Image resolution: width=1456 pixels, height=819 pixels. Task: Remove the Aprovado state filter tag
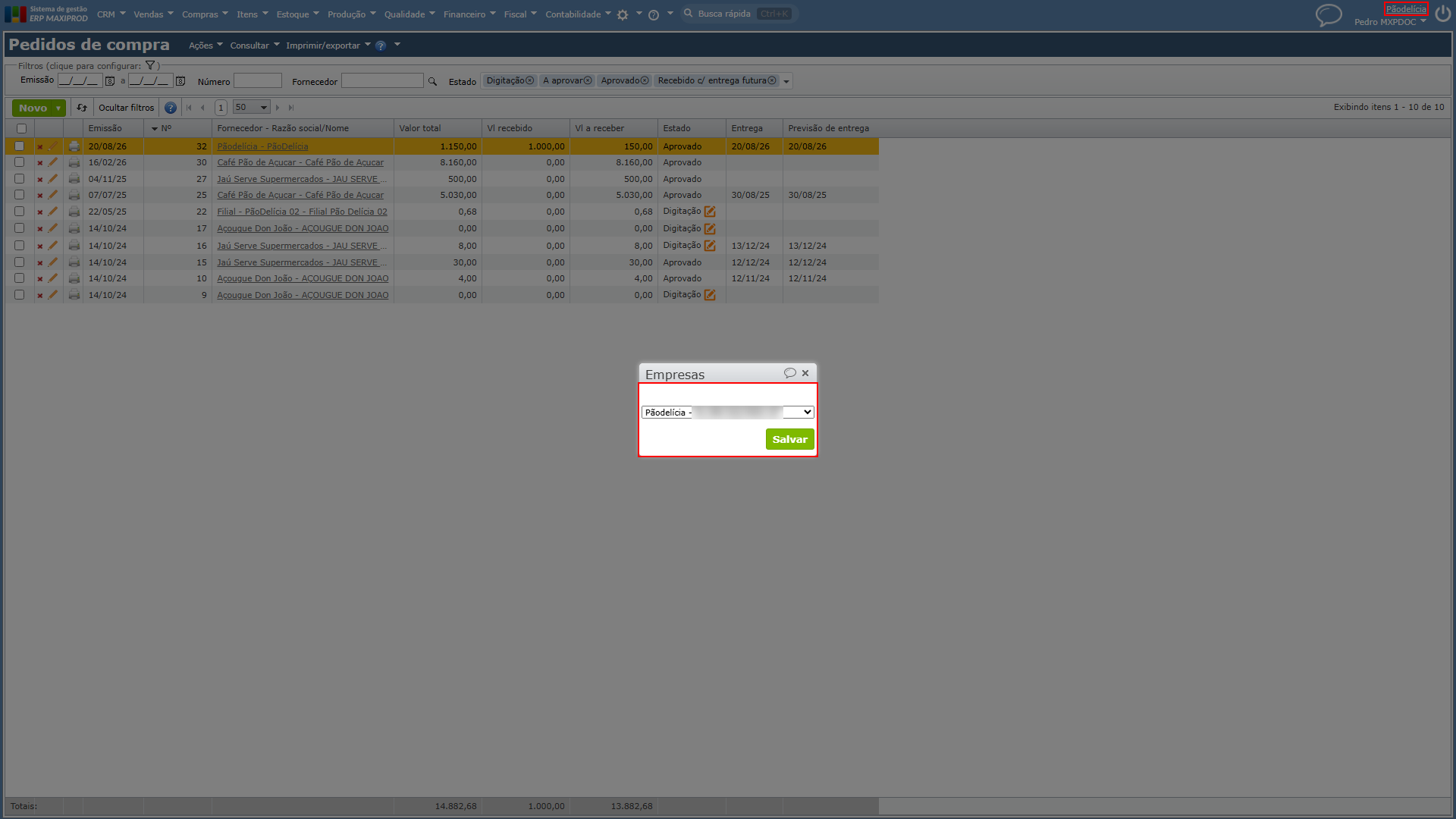pyautogui.click(x=645, y=80)
